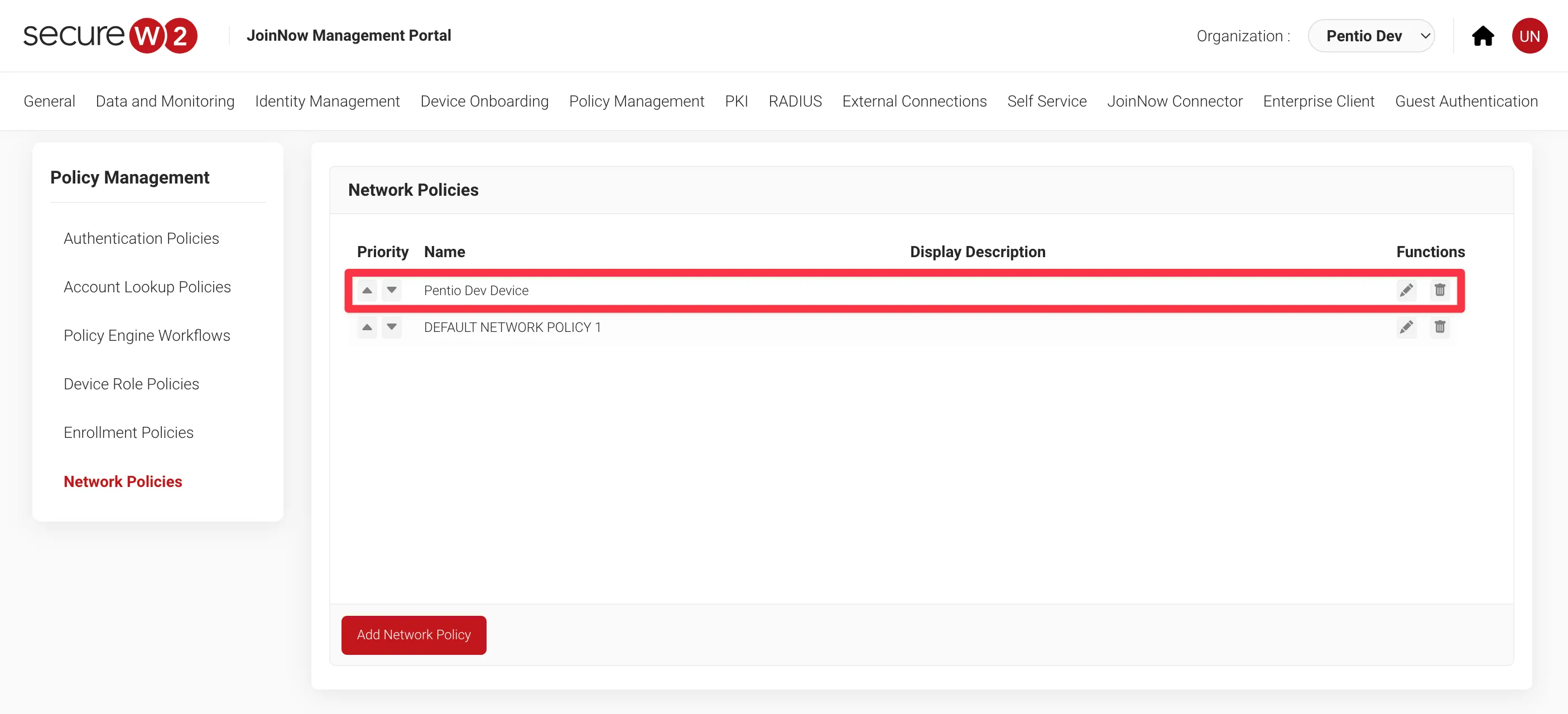Click the Priority column header

(x=383, y=252)
